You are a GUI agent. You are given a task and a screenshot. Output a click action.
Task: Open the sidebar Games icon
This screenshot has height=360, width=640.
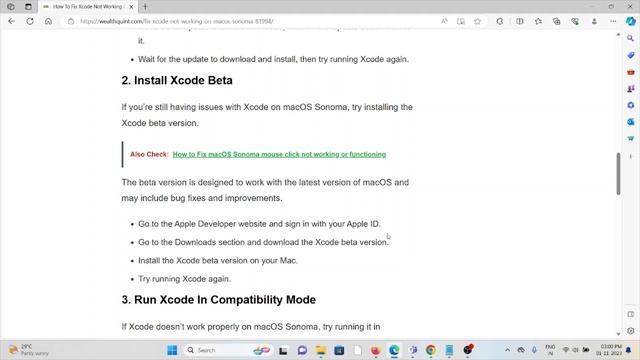(631, 89)
